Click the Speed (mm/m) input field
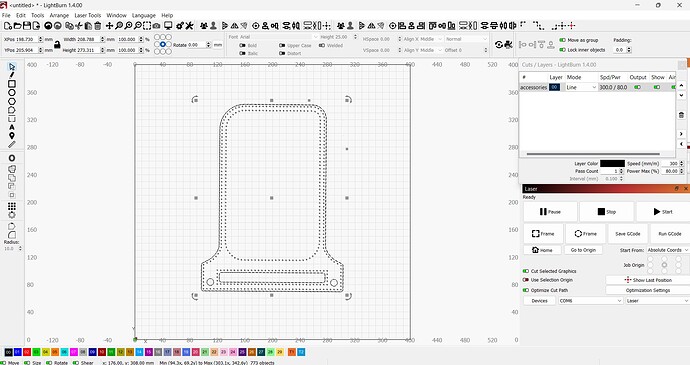 [x=670, y=163]
